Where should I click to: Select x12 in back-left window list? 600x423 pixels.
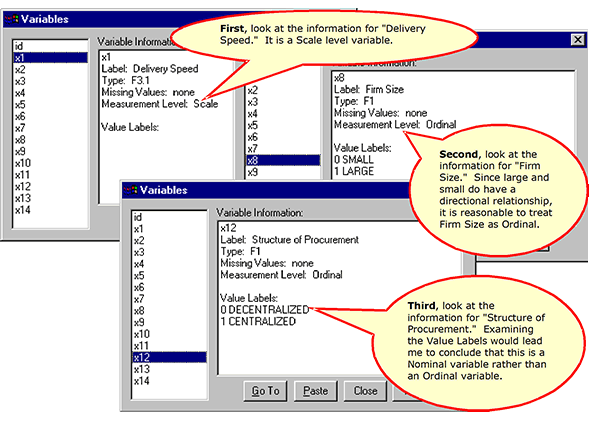click(50, 186)
